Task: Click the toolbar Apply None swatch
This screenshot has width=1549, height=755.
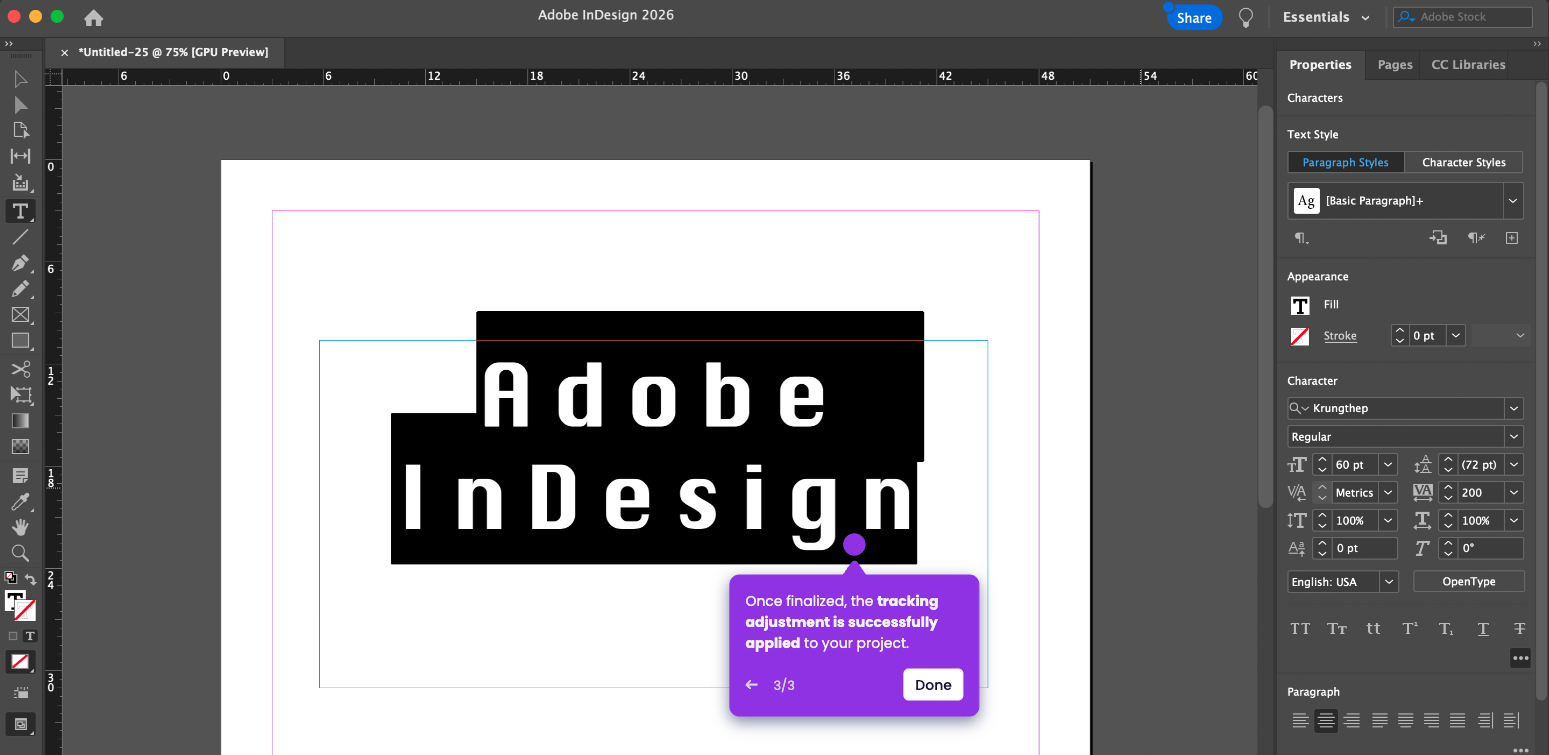Action: (x=19, y=661)
